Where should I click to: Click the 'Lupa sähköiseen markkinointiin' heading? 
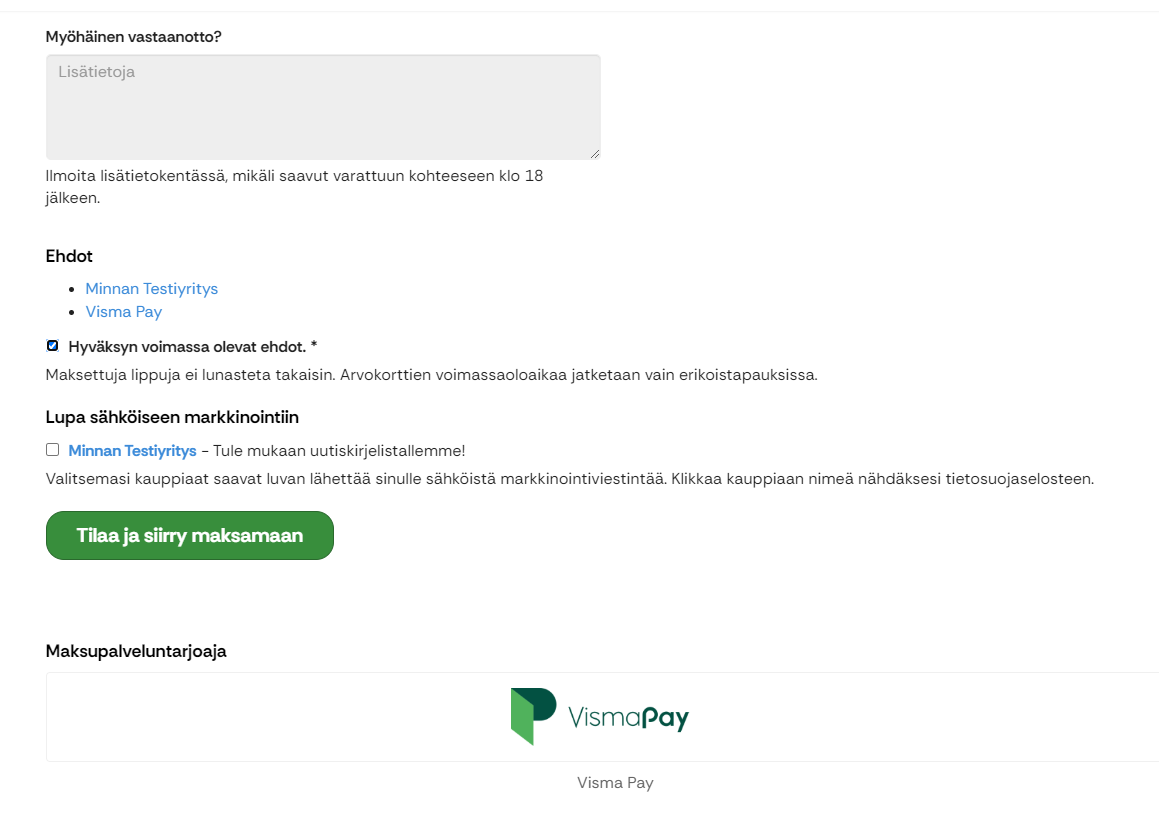pos(172,417)
